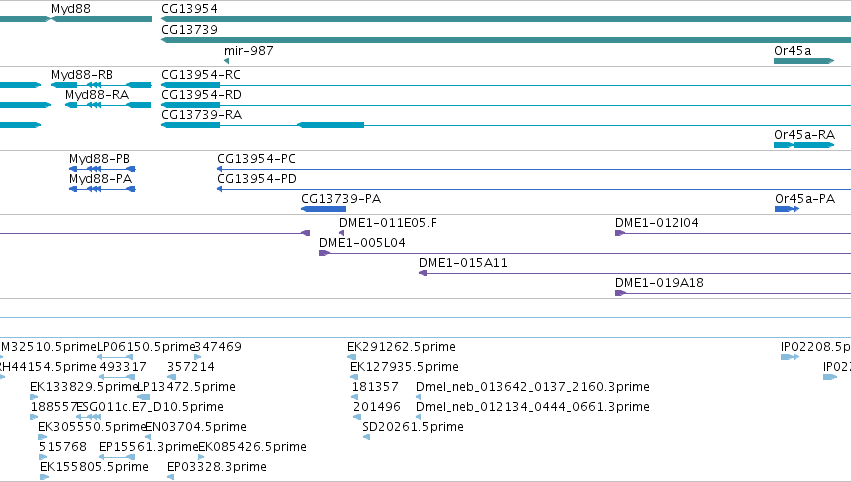Select the LP06150.5prime EST glyph

pos(115,357)
